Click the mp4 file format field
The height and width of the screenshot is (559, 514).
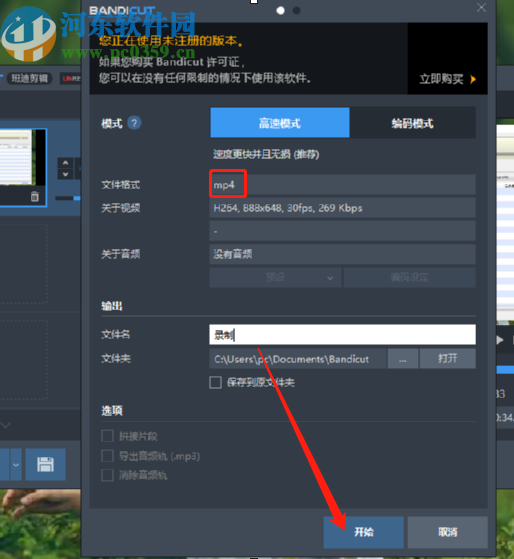[x=342, y=185]
